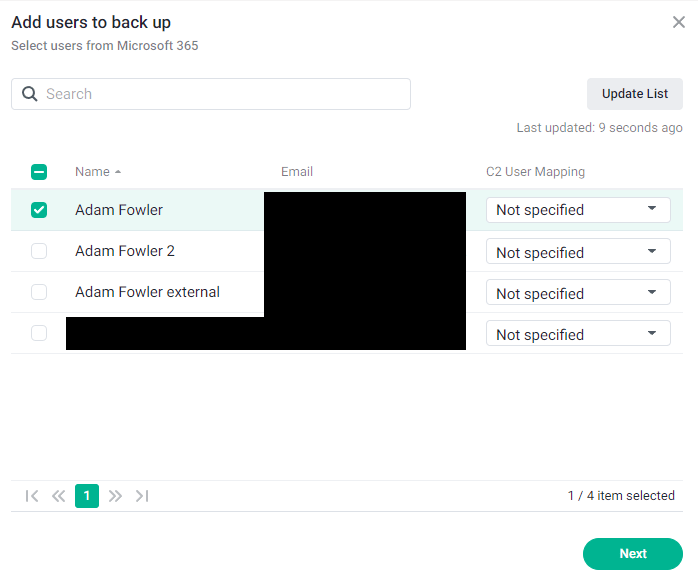Proceed with the Next button
This screenshot has height=577, width=698.
tap(633, 554)
